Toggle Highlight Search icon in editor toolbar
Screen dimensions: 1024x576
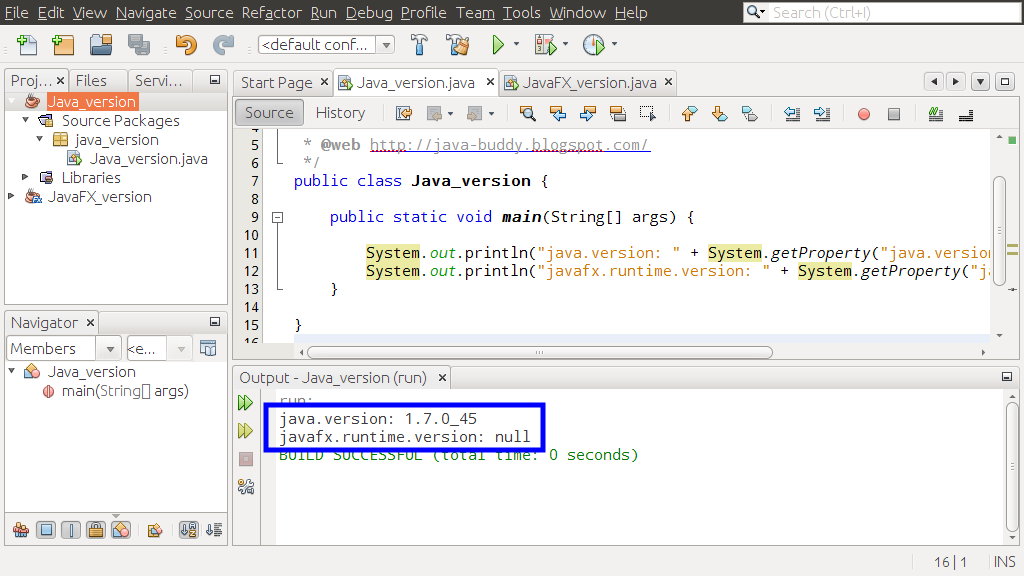coord(618,114)
